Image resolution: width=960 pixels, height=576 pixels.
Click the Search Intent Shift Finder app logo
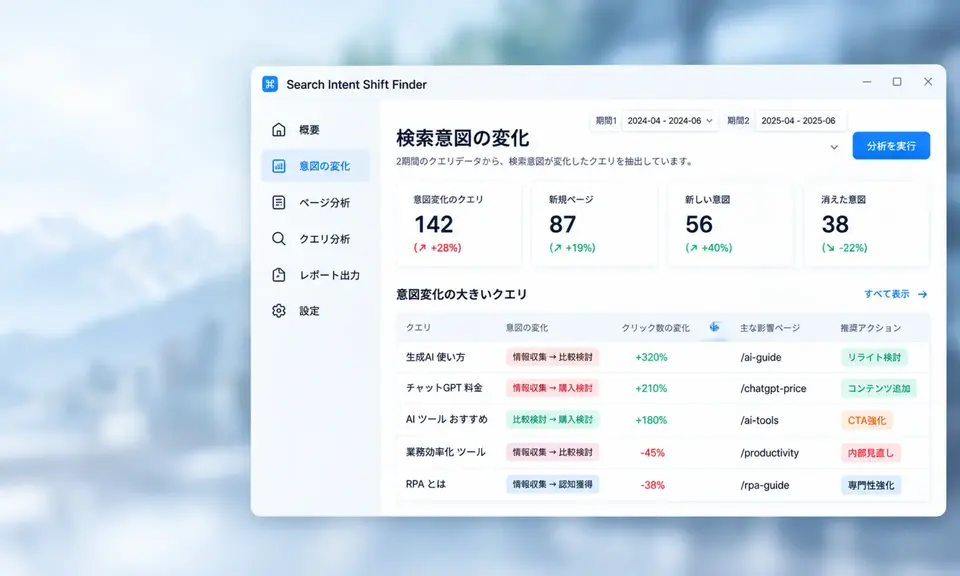[x=270, y=84]
